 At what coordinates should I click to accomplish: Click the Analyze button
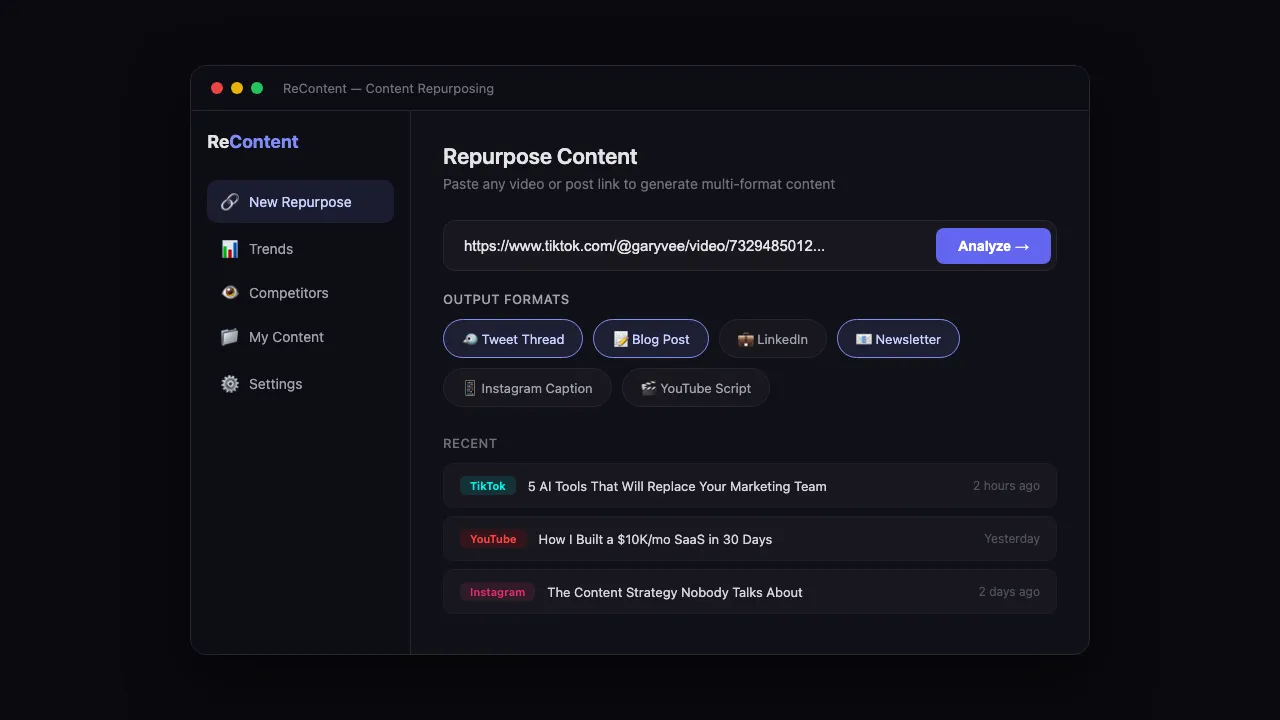click(993, 245)
